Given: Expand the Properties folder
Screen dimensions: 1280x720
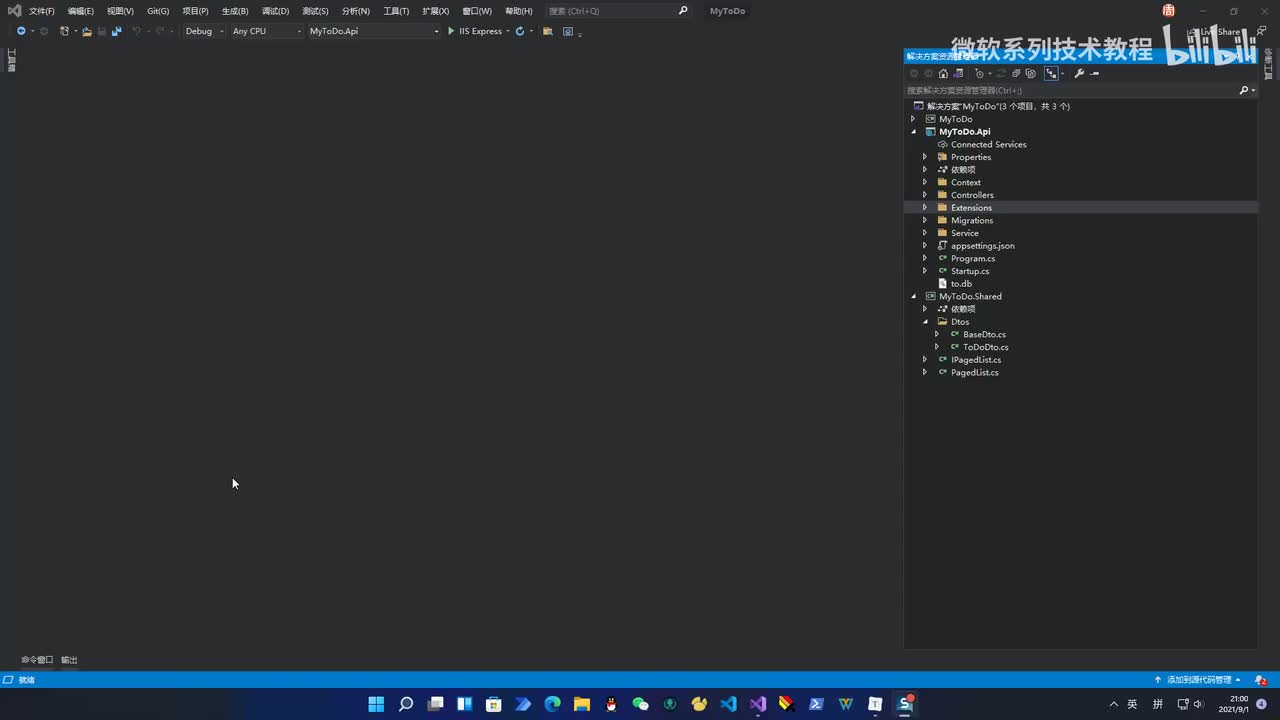Looking at the screenshot, I should (x=925, y=157).
